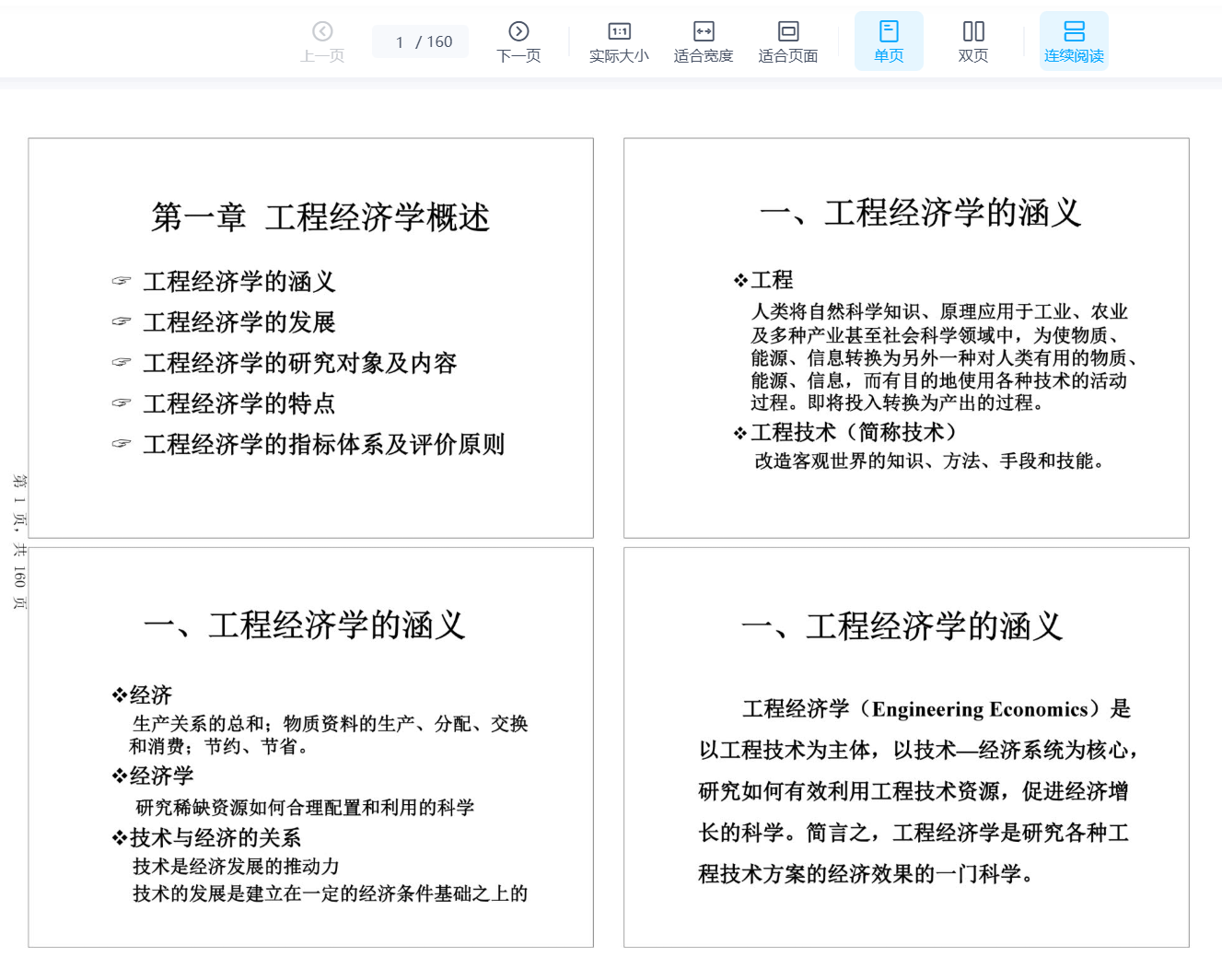The width and height of the screenshot is (1222, 980).
Task: Click the fit width icon
Action: pos(704,31)
